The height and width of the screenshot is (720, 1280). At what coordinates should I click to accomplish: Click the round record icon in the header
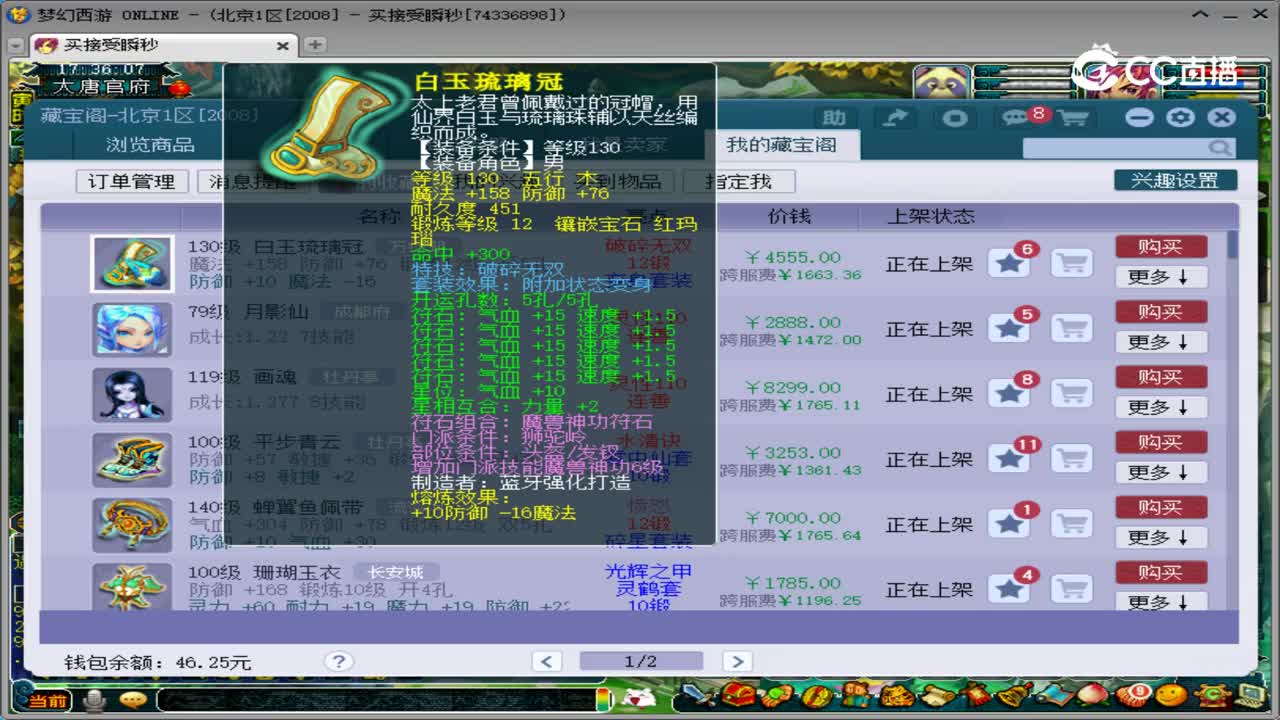(955, 118)
